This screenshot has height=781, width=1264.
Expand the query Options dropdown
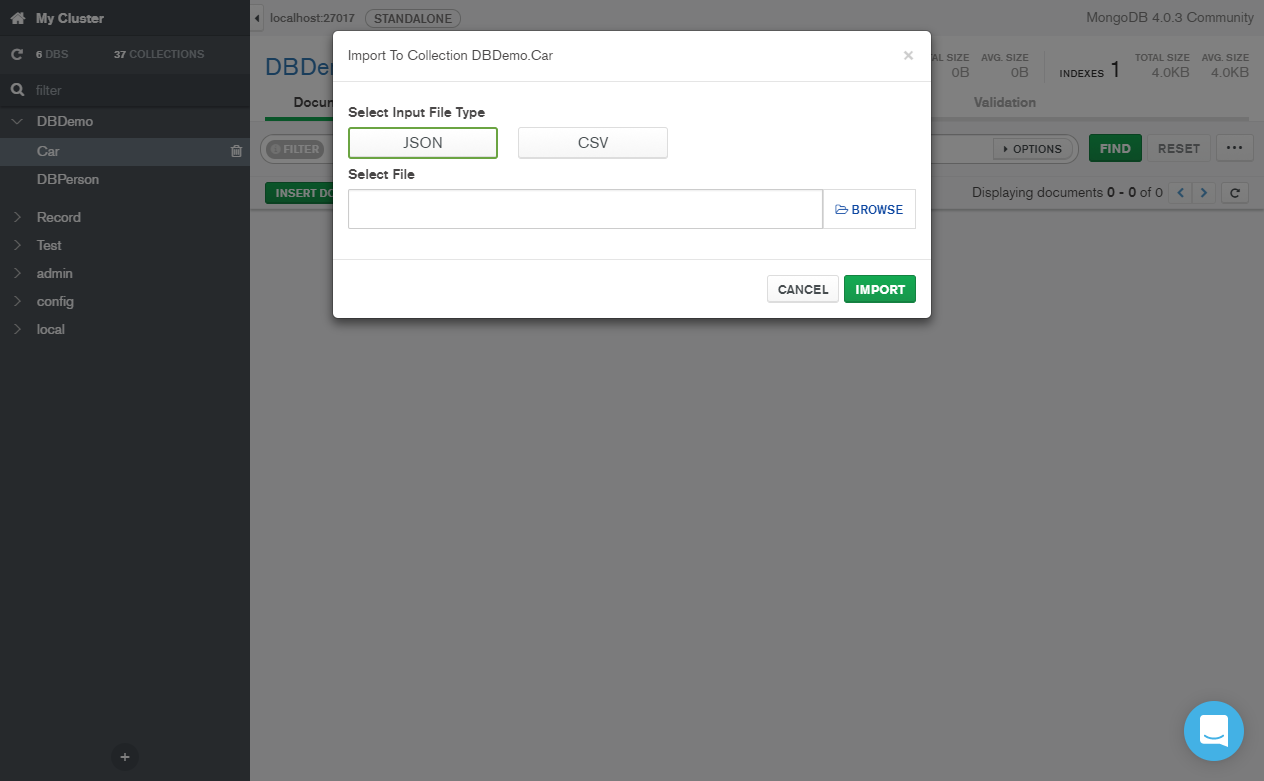1032,149
